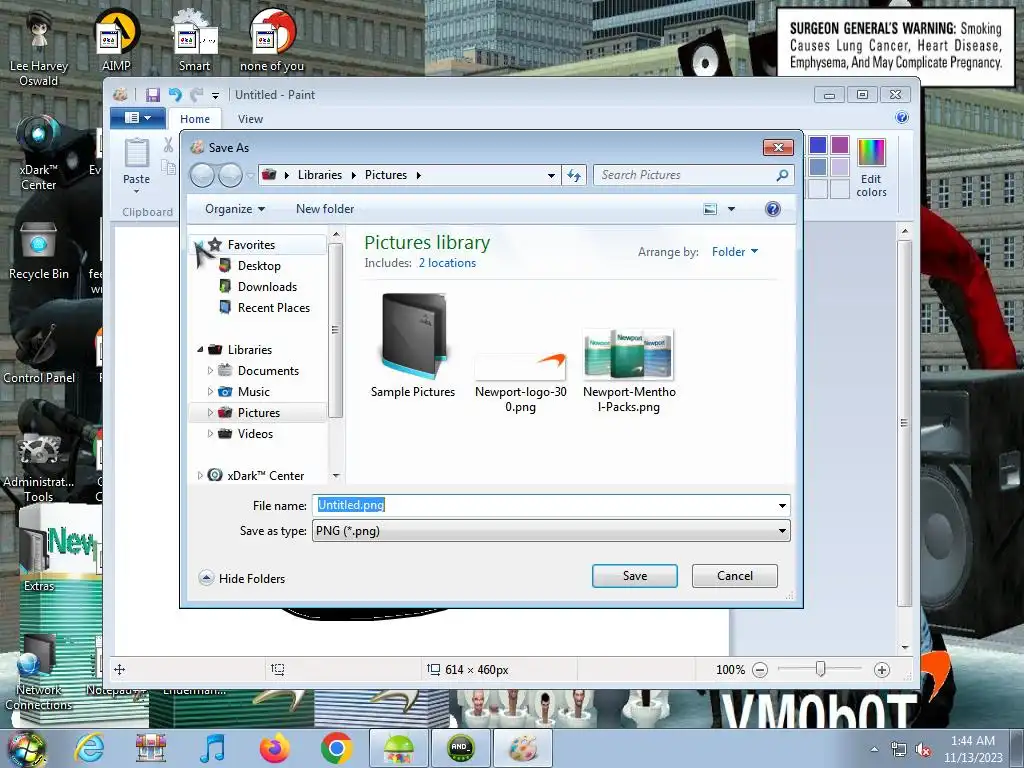Click Hide Folders toggle
Screen dimensions: 1024x768
pos(242,579)
